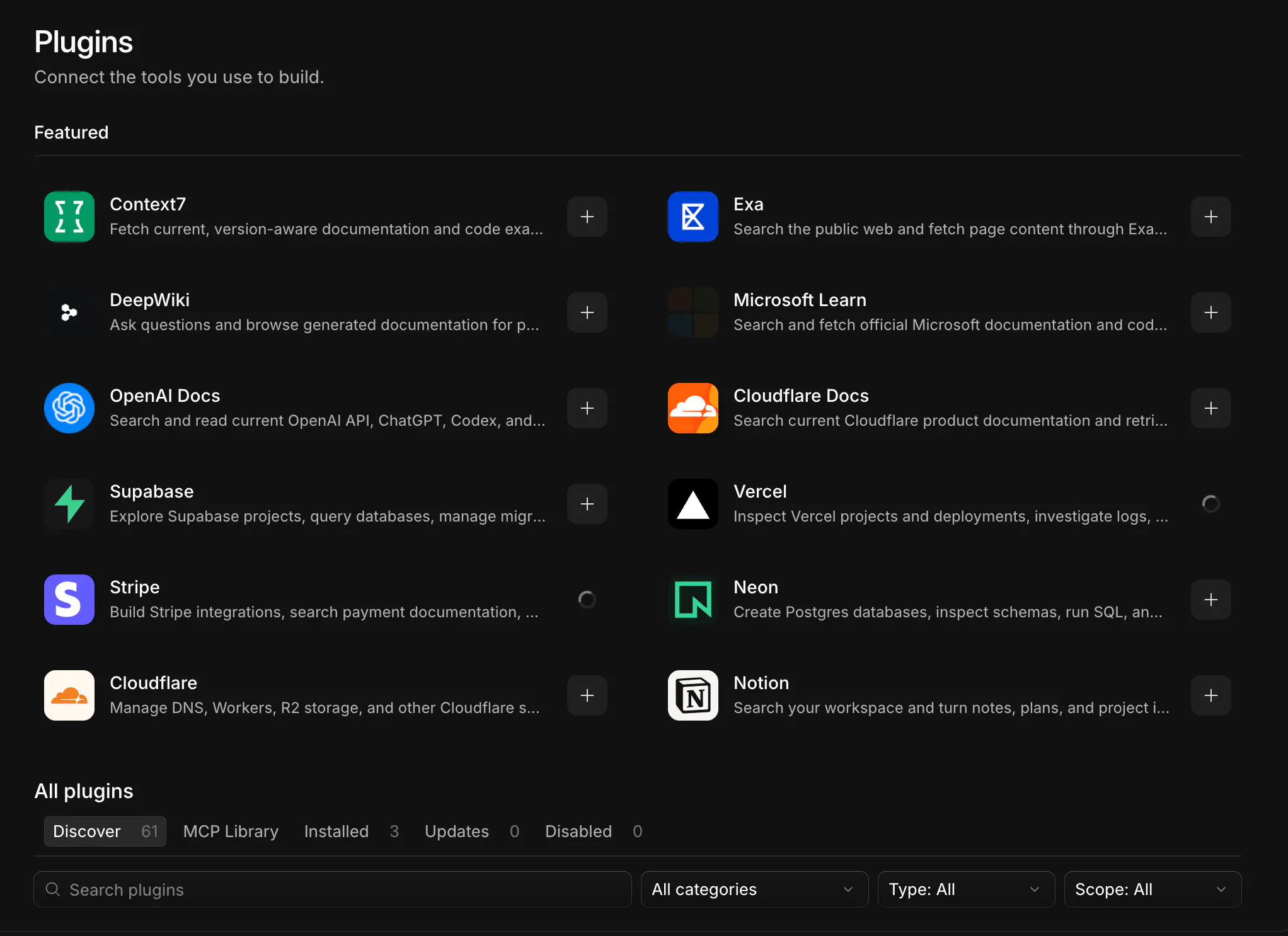
Task: Click the Cloudflare Docs icon
Action: click(x=693, y=408)
